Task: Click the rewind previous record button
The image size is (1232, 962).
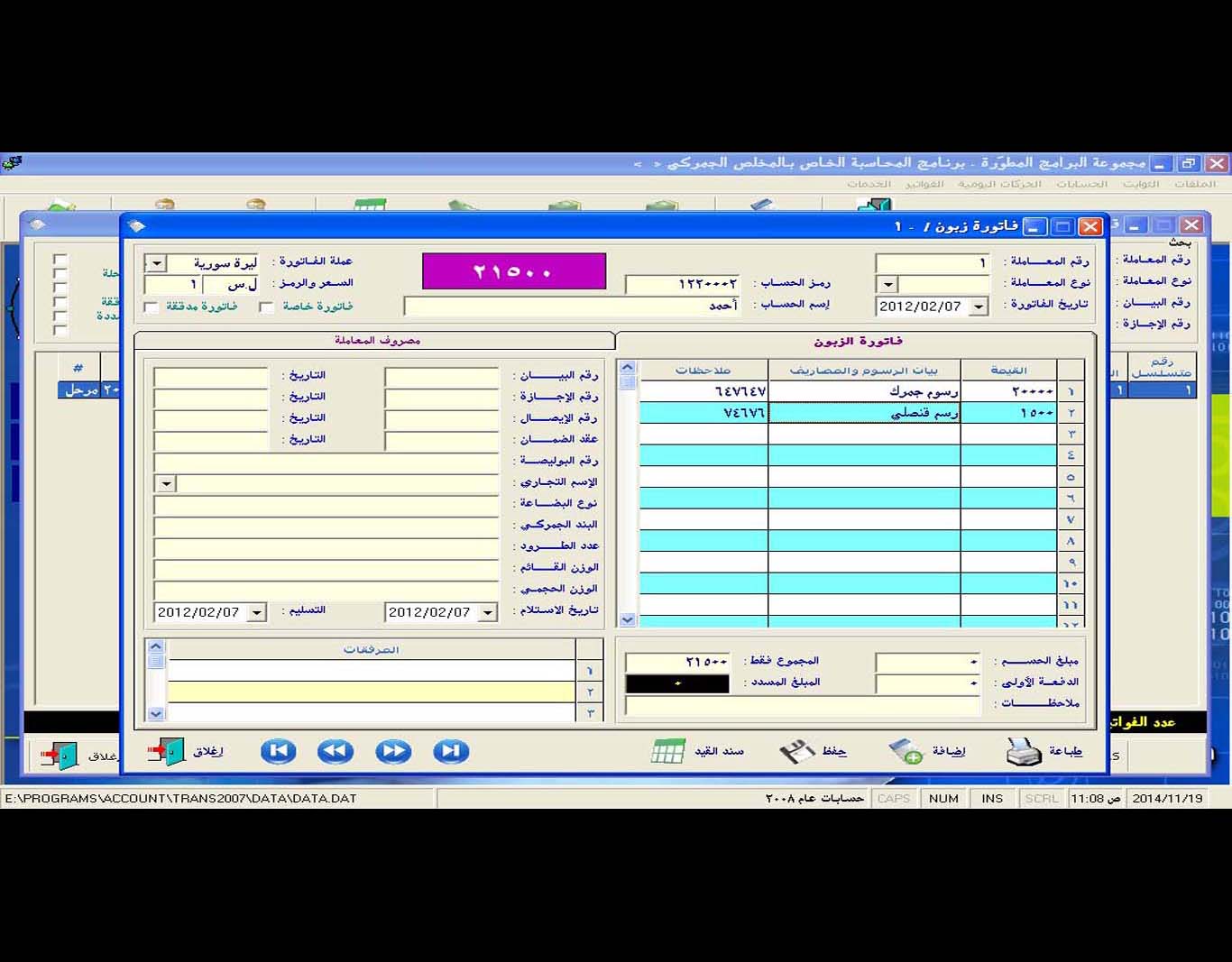Action: (336, 751)
